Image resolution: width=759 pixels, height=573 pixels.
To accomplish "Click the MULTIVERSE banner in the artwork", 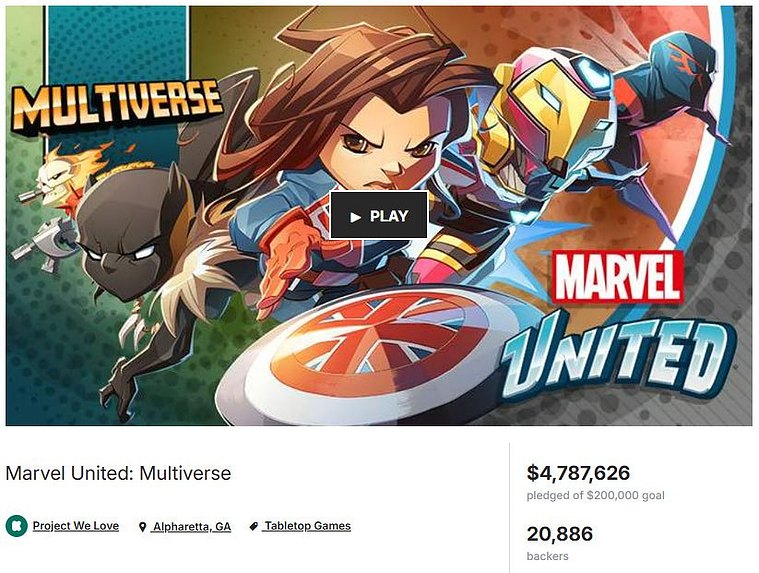I will (x=116, y=107).
